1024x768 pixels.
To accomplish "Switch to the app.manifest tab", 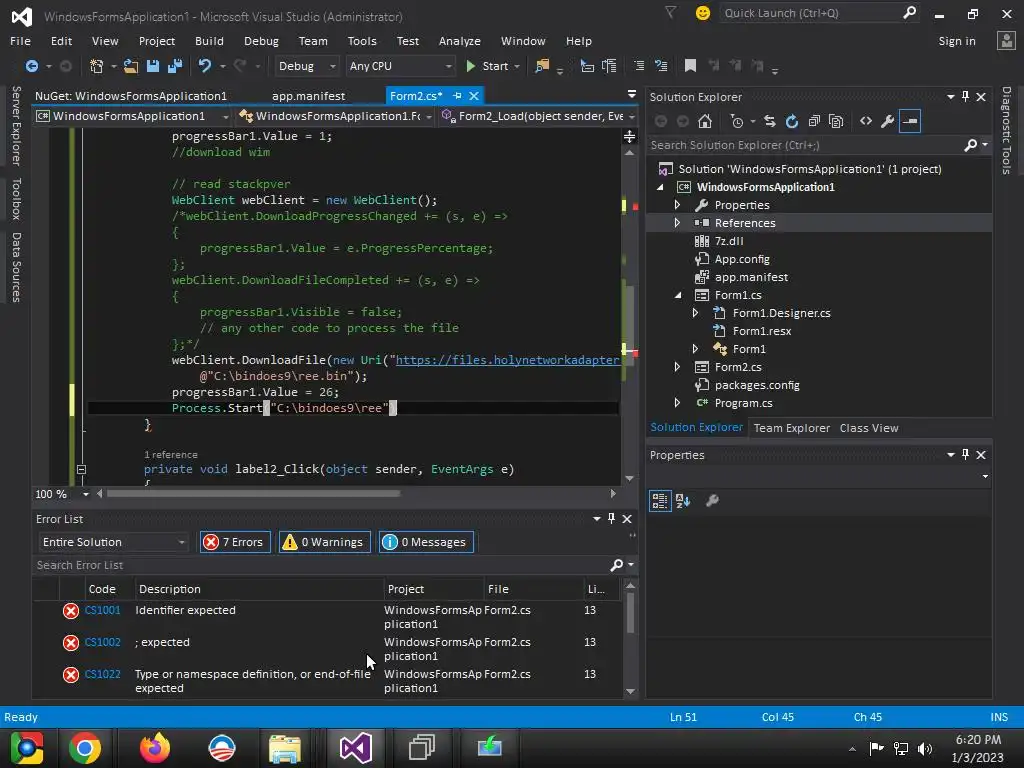I will point(308,96).
